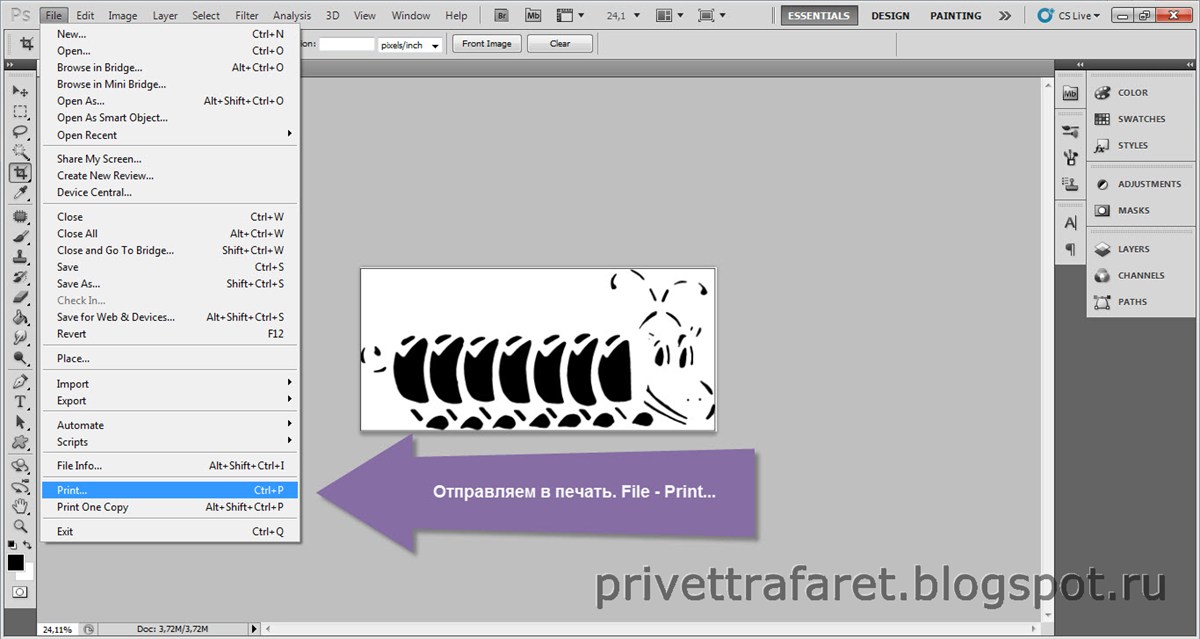Select the Eraser tool
This screenshot has width=1200, height=639.
19,296
